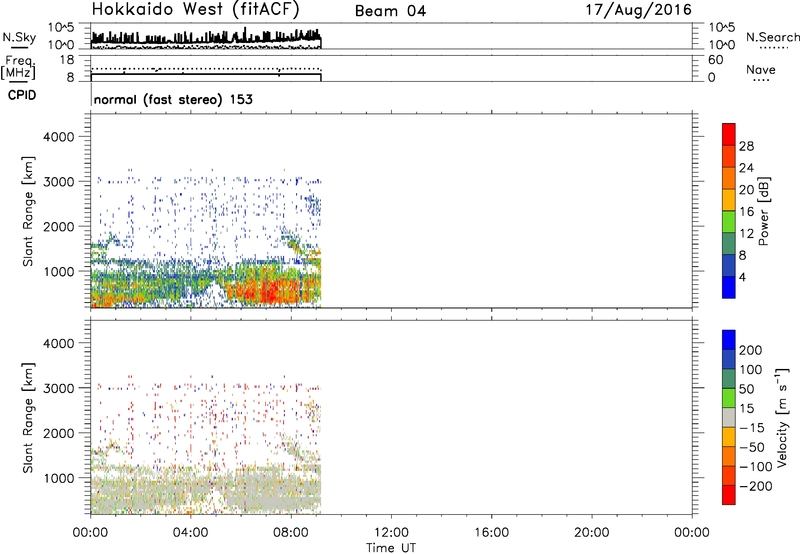
Task: Pick the gray segment of Velocity colorbar
Action: pyautogui.click(x=729, y=417)
